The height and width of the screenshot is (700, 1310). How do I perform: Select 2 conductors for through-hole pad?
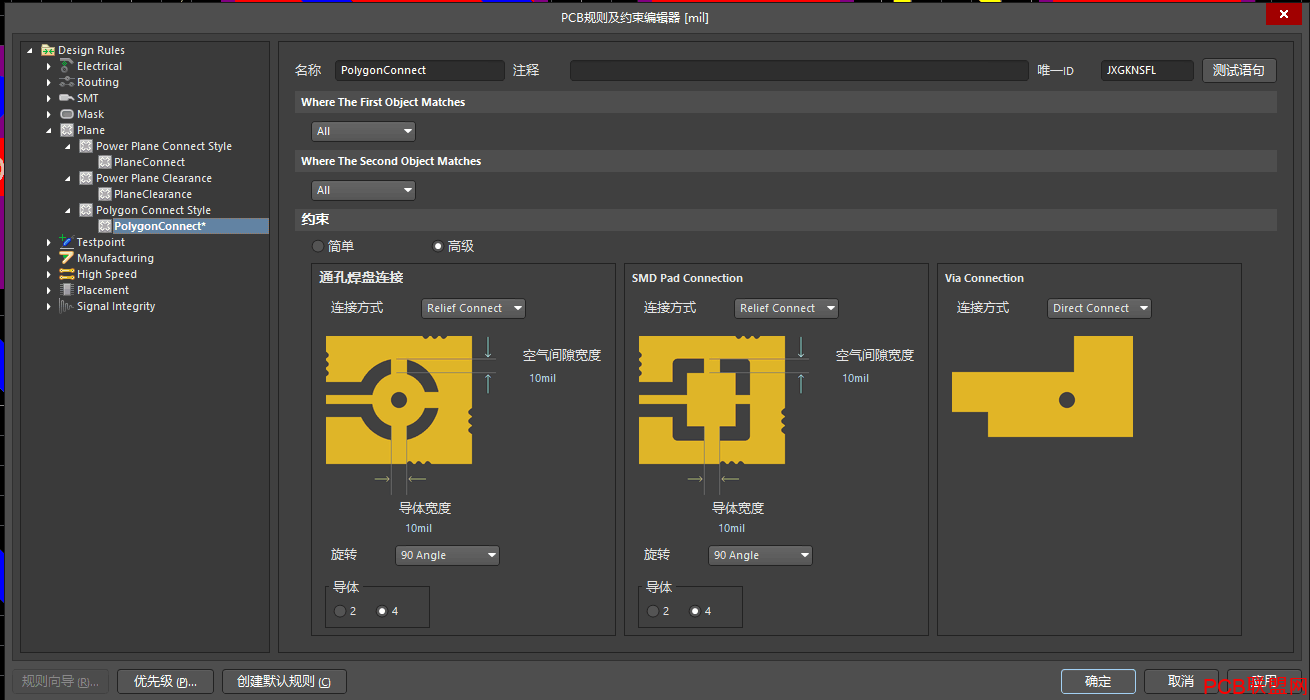pyautogui.click(x=340, y=611)
